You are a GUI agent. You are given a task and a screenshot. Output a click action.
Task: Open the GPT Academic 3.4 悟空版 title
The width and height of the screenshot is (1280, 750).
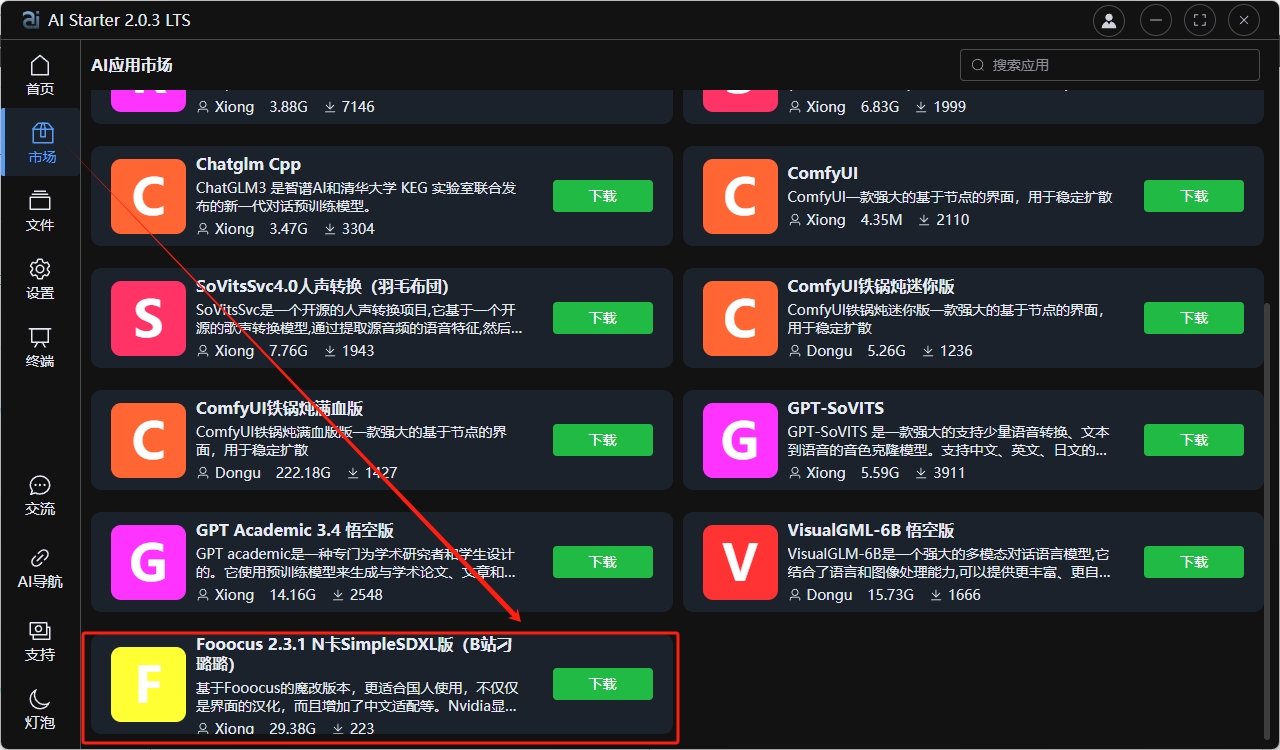pos(295,530)
